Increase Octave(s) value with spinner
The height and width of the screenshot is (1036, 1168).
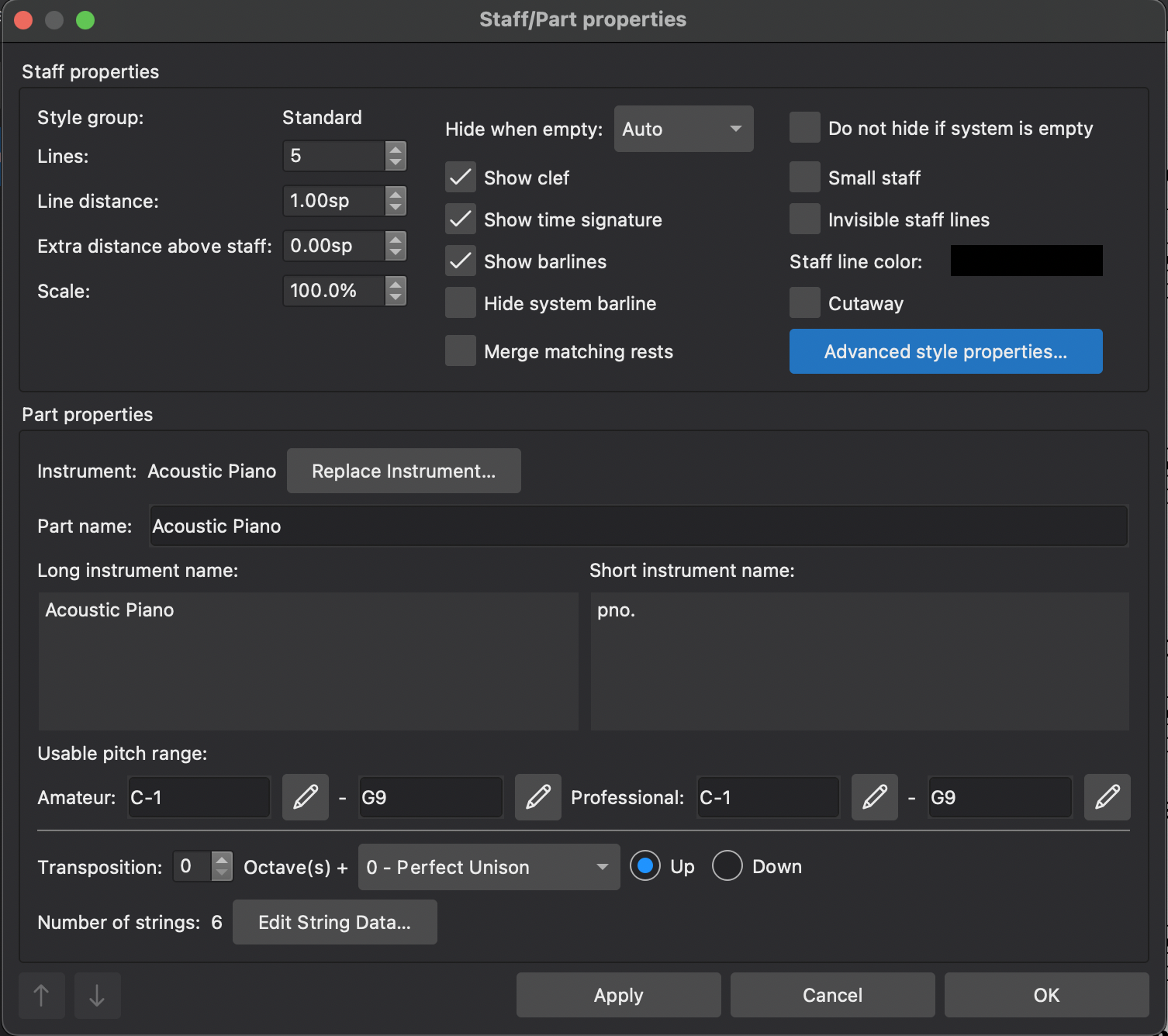pos(223,861)
